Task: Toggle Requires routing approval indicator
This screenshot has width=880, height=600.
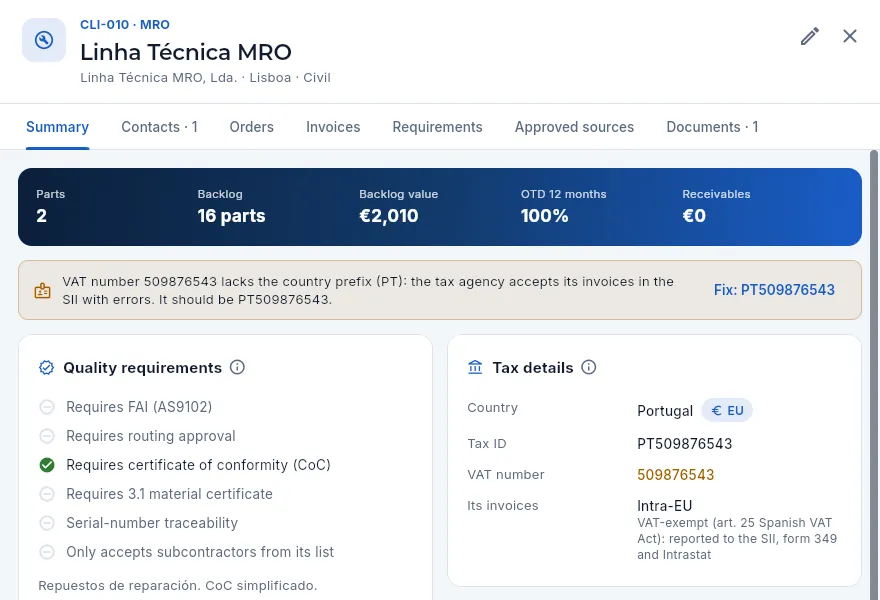Action: click(x=47, y=436)
